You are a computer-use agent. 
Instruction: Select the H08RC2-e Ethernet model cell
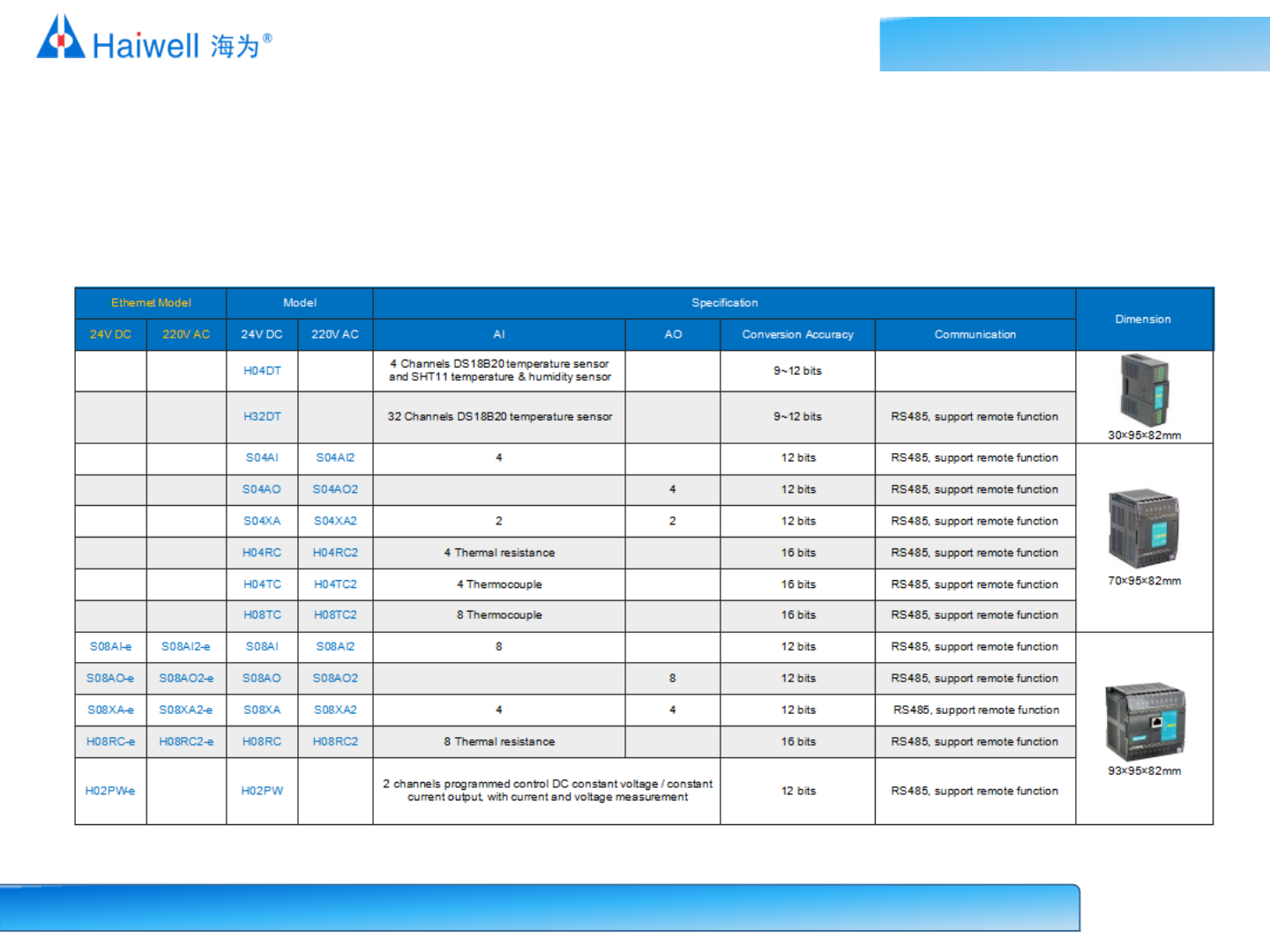186,742
